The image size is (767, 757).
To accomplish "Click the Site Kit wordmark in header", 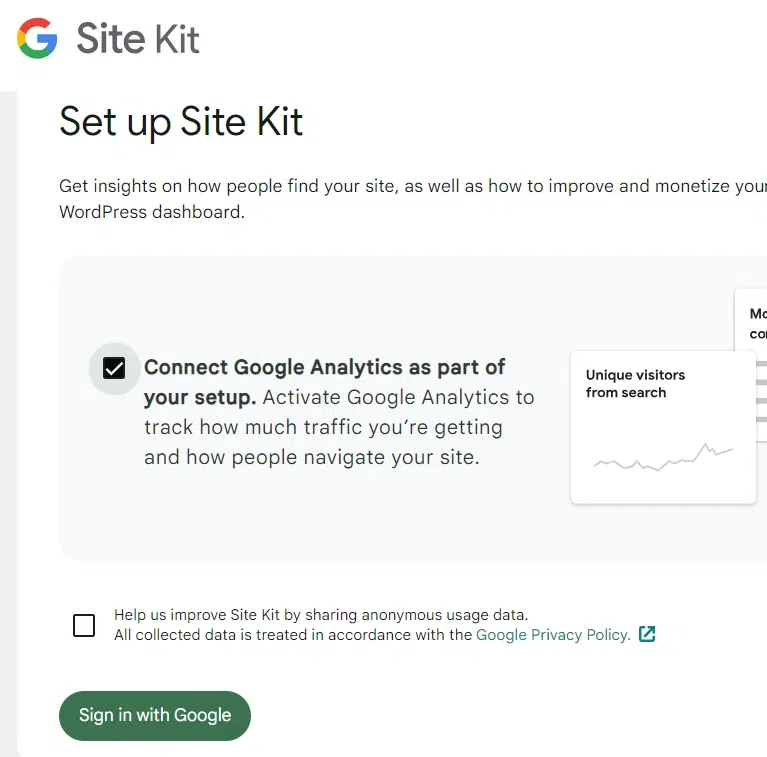I will tap(138, 39).
